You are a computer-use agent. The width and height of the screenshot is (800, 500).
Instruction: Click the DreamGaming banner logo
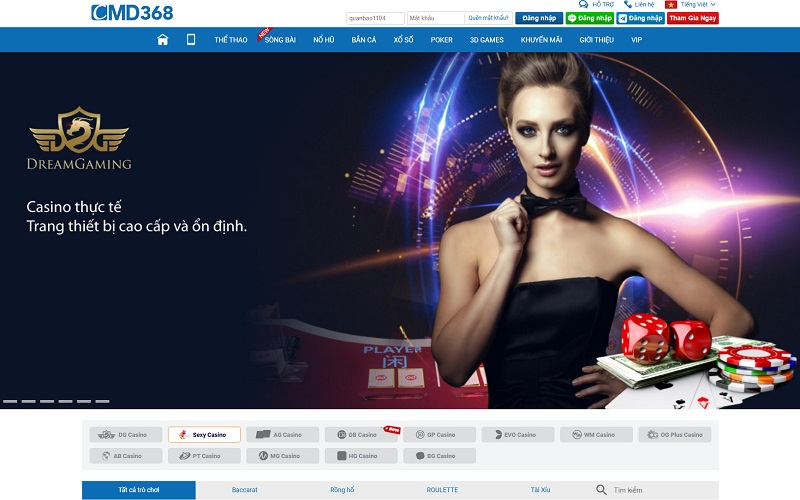(79, 138)
